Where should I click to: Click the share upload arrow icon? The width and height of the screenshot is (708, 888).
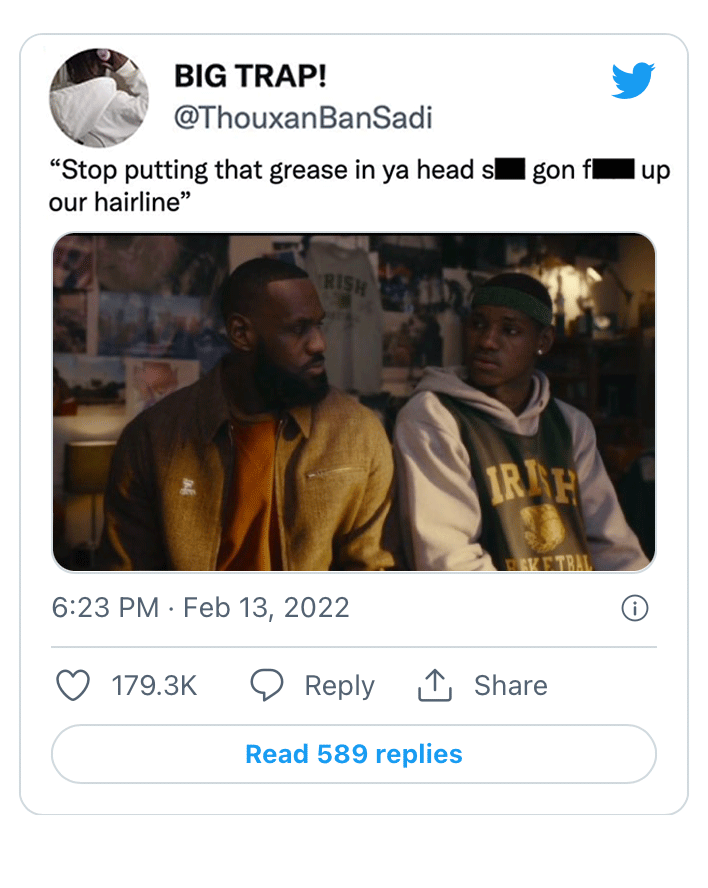click(x=434, y=685)
